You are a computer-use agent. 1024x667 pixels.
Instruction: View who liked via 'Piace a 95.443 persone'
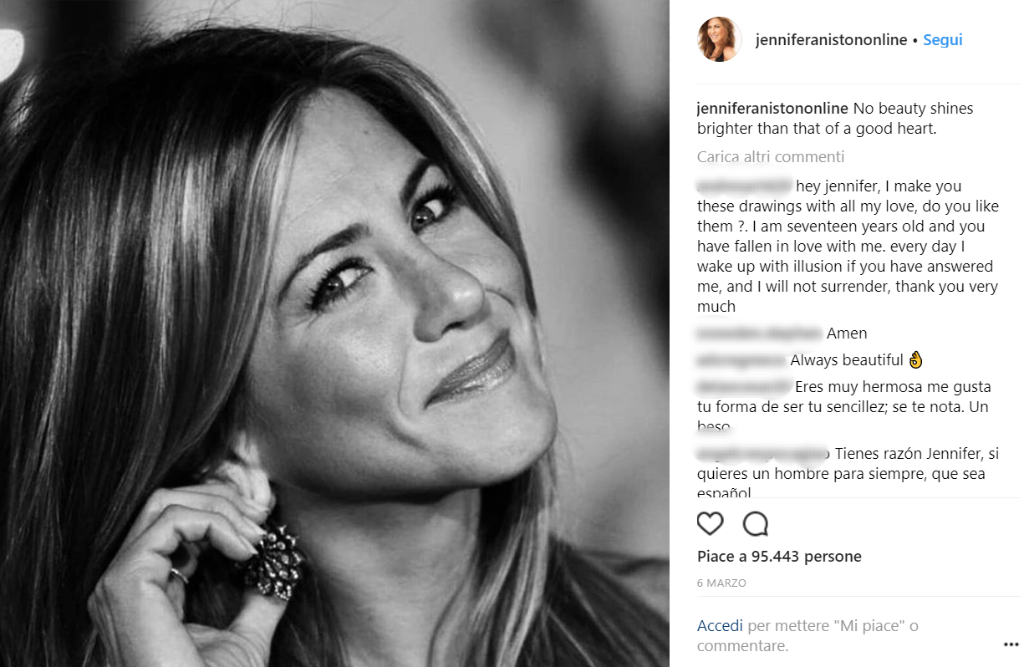(x=779, y=556)
